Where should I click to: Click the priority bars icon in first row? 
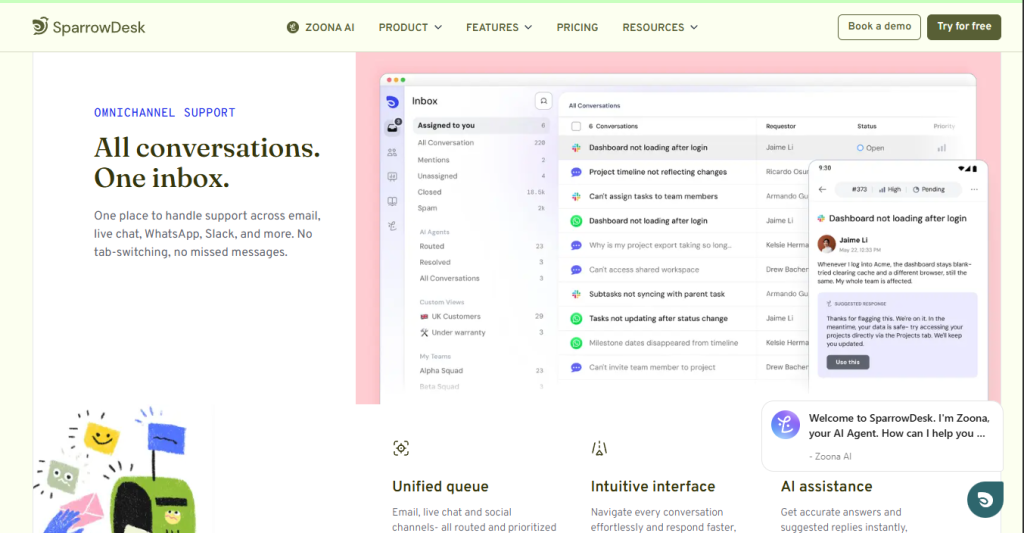(941, 148)
